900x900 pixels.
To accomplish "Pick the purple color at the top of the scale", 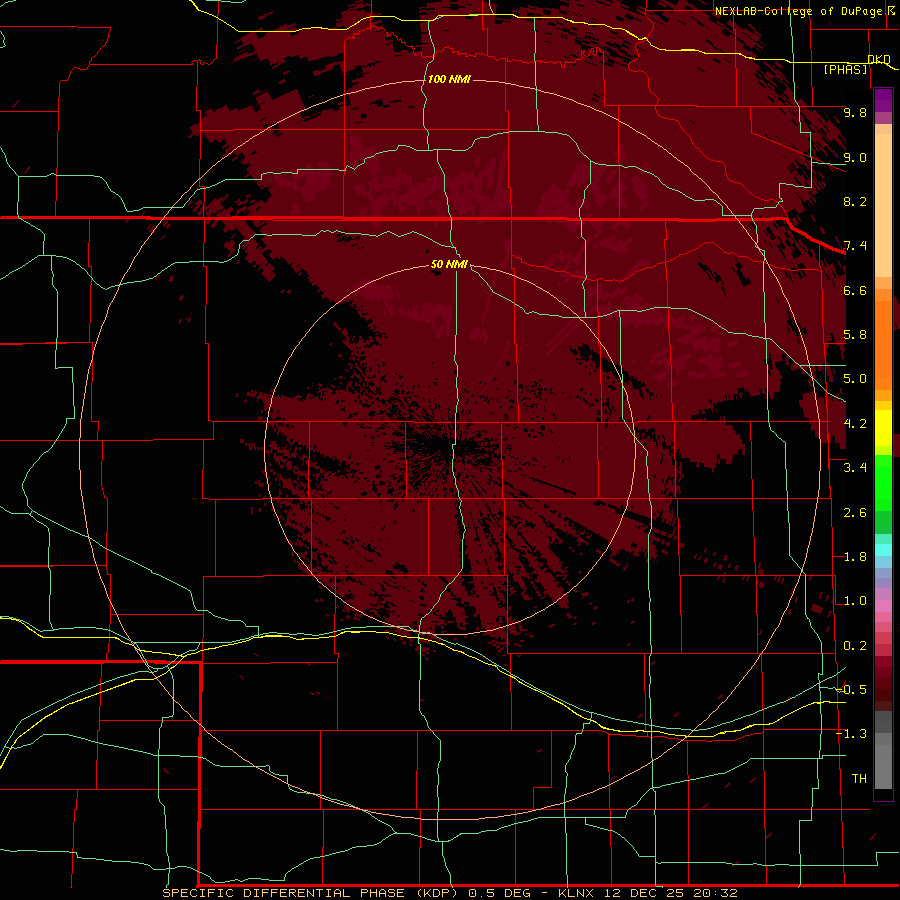I will click(x=883, y=100).
